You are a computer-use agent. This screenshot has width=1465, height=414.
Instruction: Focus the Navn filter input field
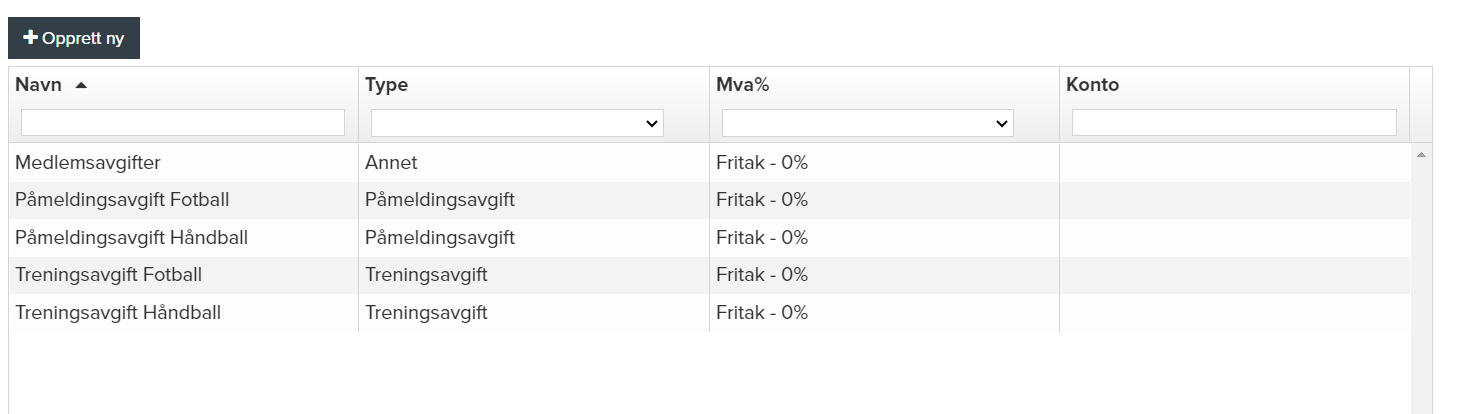182,123
